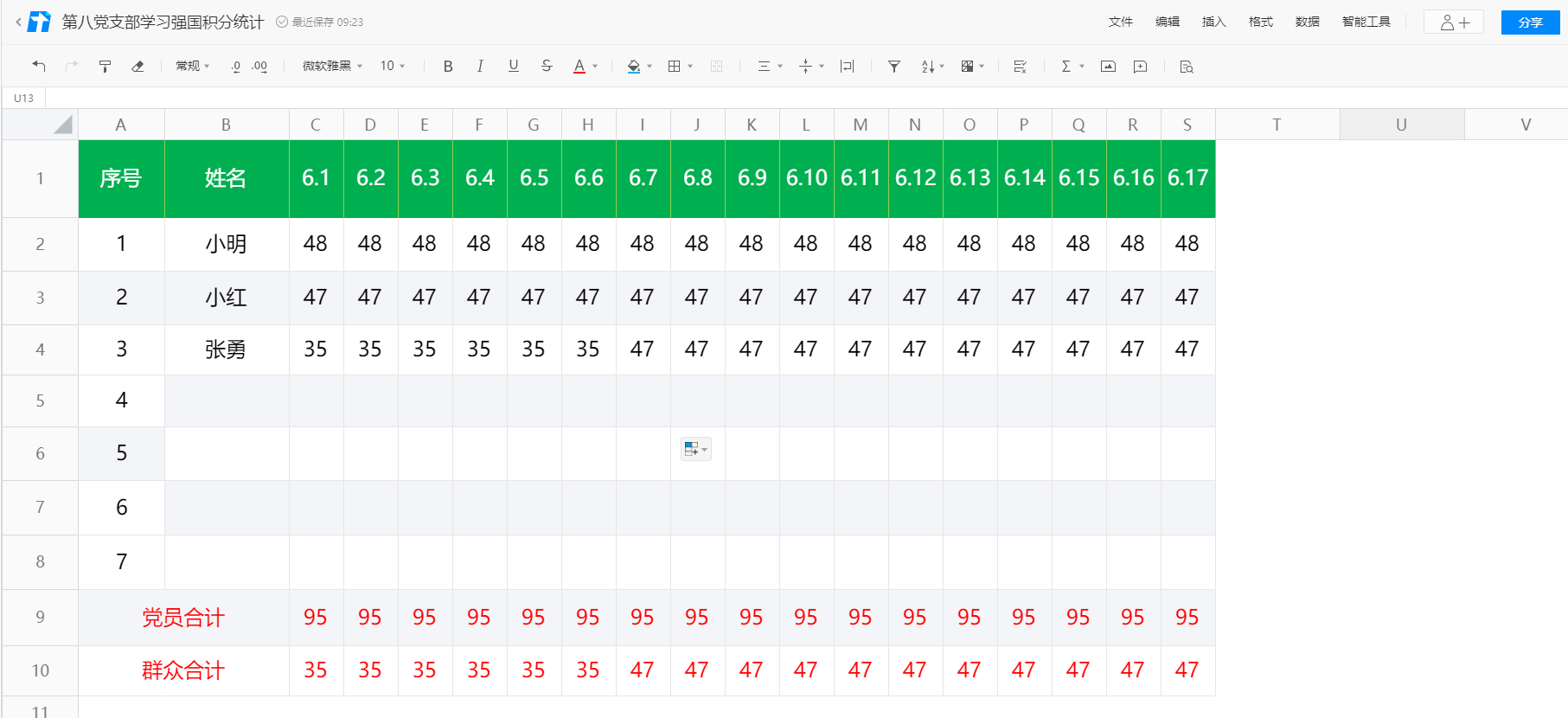The width and height of the screenshot is (1568, 718).
Task: Click the red font color swatch
Action: click(x=579, y=66)
